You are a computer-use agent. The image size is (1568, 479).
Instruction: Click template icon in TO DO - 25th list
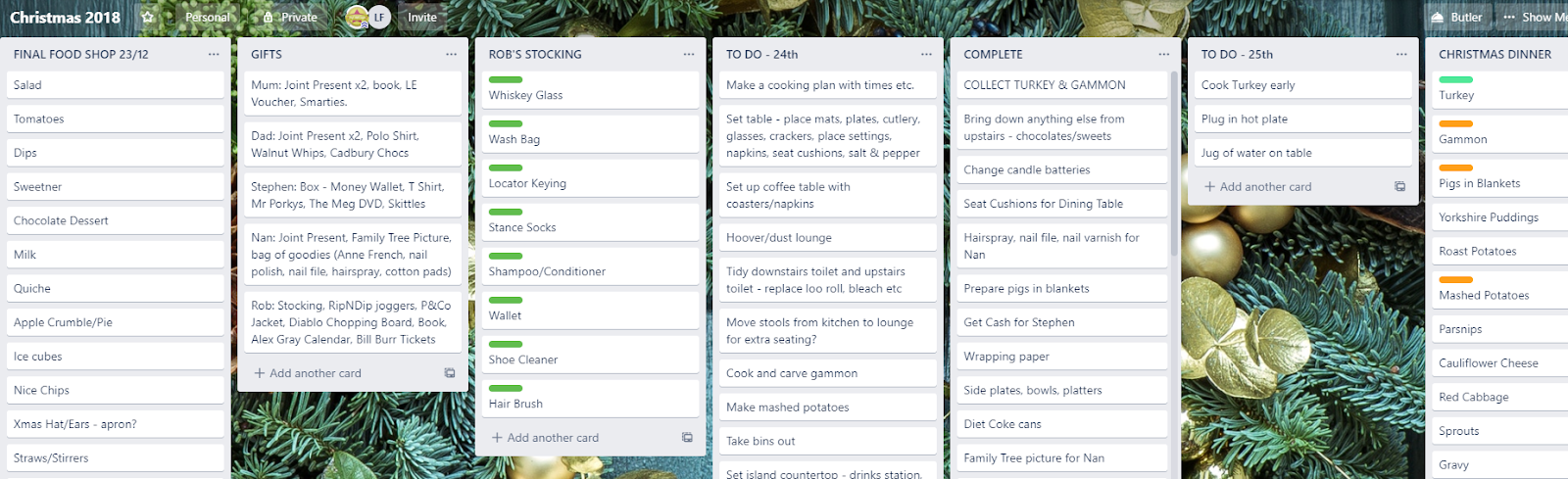pos(1399,186)
